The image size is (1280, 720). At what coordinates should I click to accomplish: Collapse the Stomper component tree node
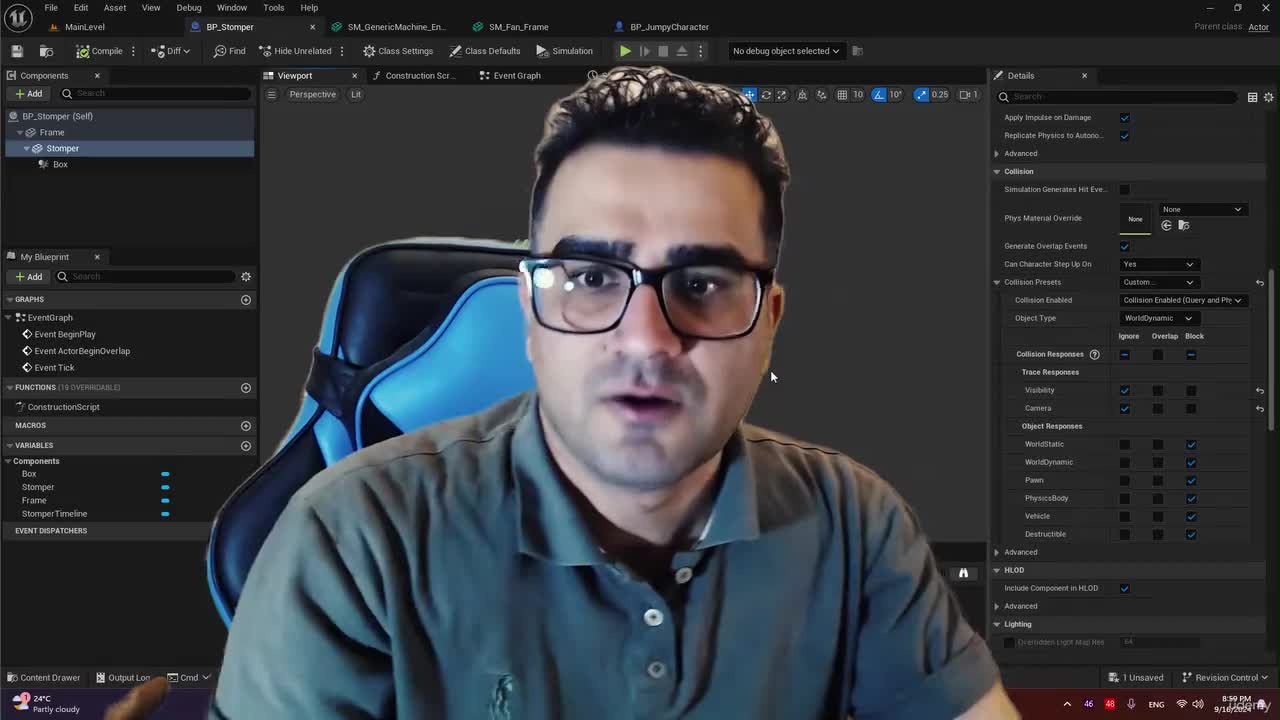26,148
